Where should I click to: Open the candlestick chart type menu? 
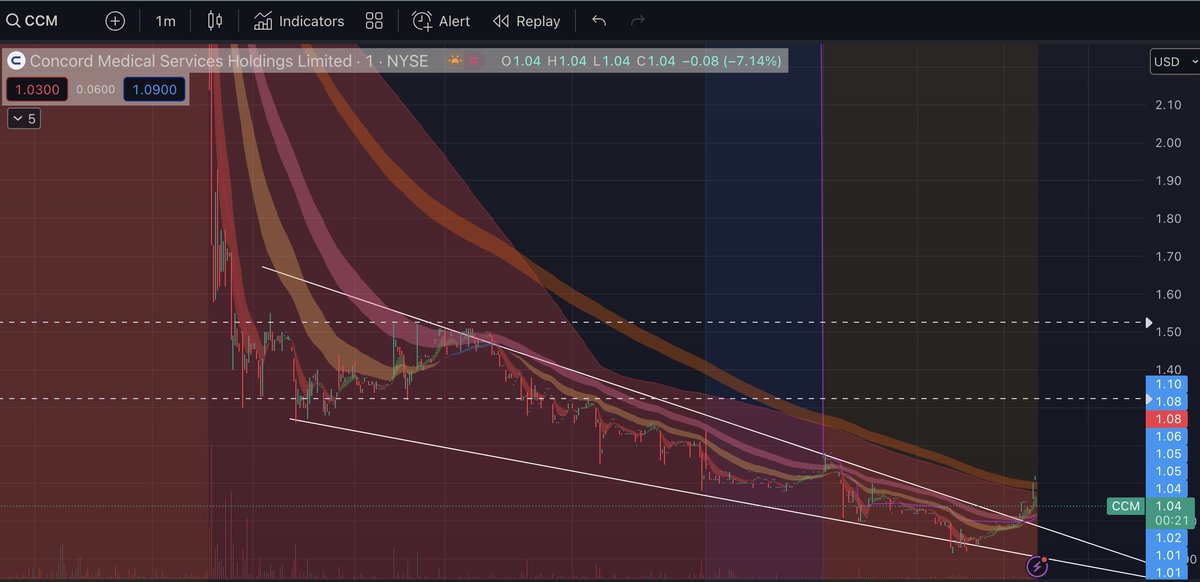coord(214,20)
